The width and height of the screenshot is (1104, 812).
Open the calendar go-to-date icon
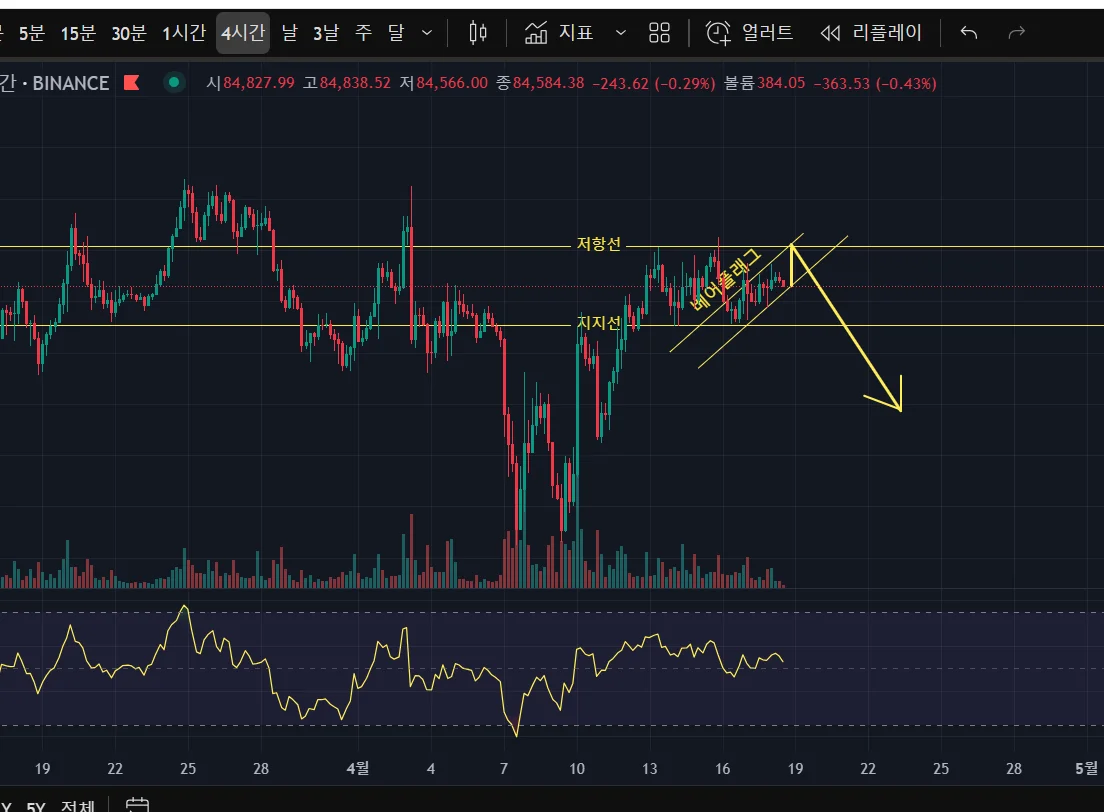(x=137, y=804)
